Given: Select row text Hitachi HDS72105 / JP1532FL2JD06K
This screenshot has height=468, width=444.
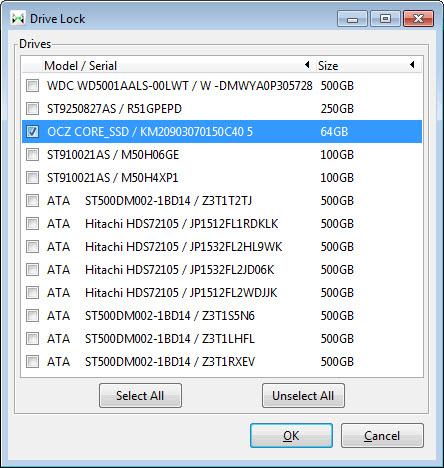Looking at the screenshot, I should (180, 270).
